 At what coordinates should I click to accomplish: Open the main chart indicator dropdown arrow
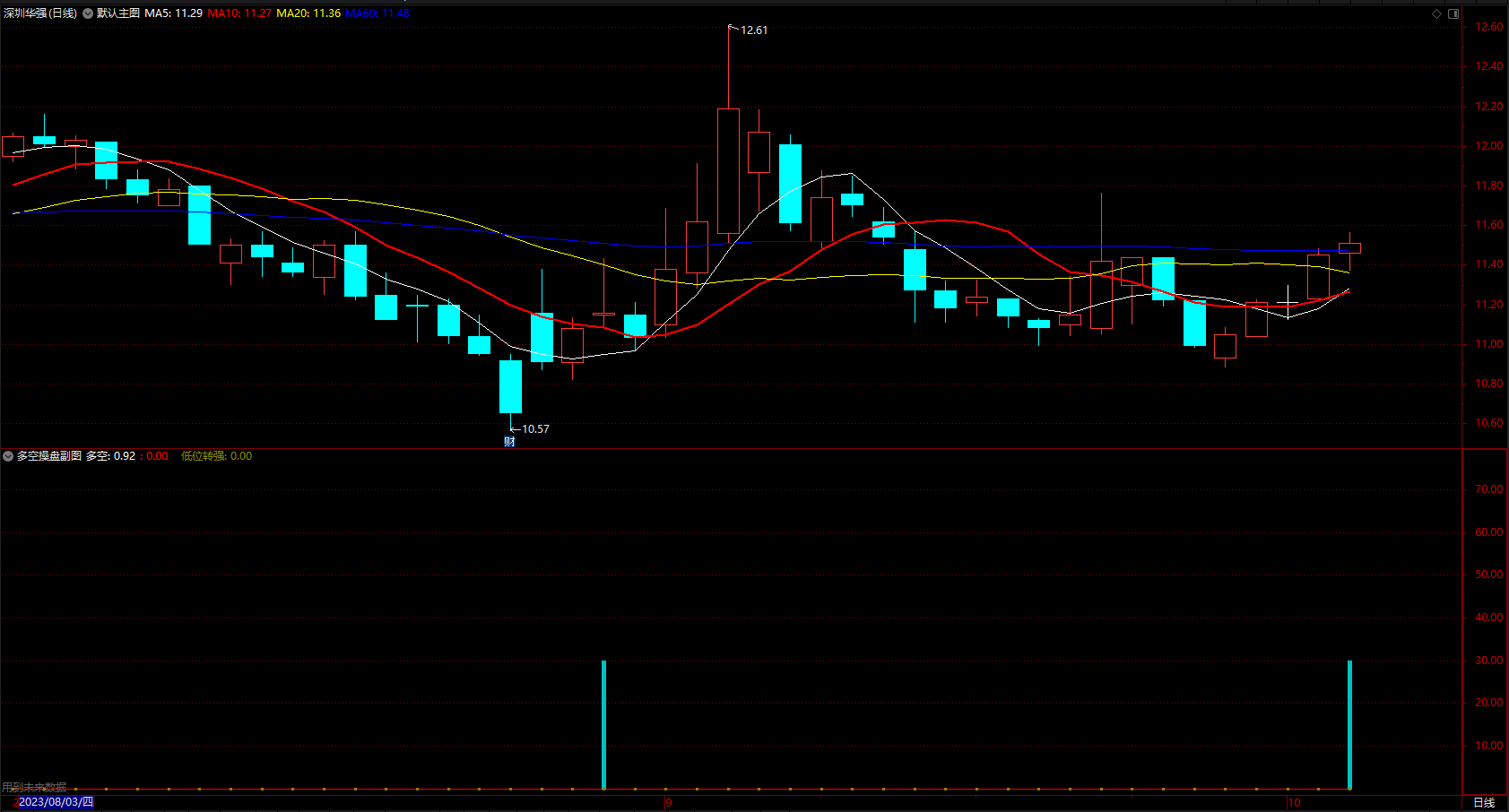[x=88, y=13]
